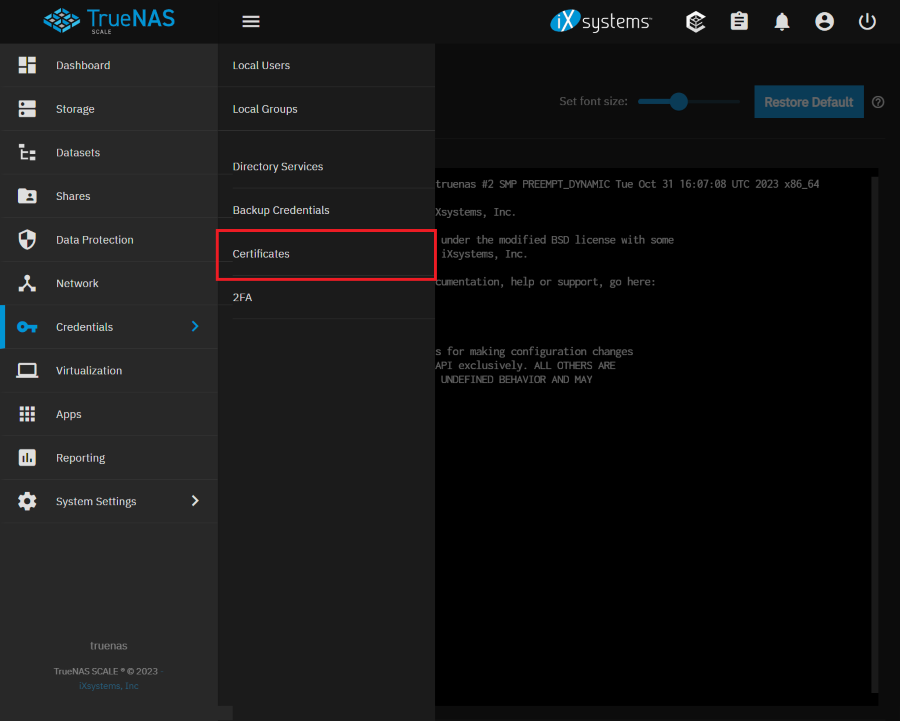The height and width of the screenshot is (721, 900).
Task: Select Local Users in submenu
Action: [261, 66]
